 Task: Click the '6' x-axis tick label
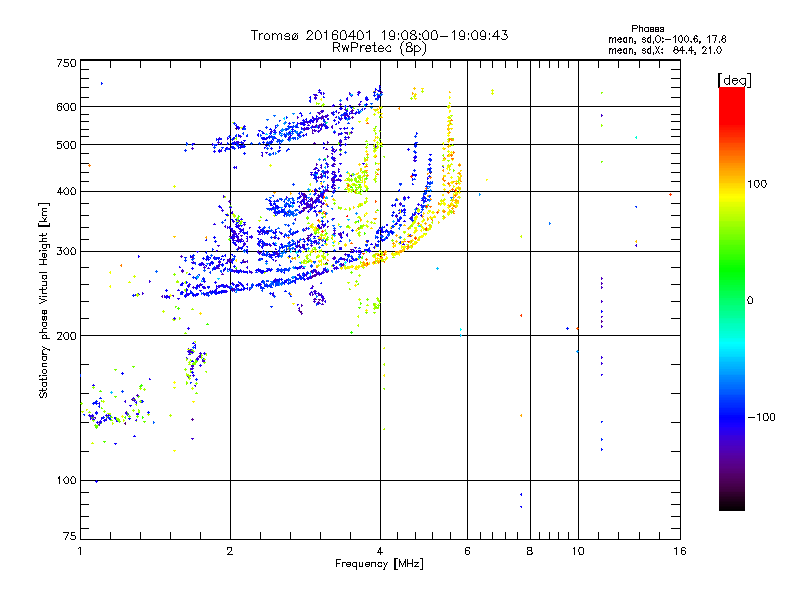tap(467, 551)
